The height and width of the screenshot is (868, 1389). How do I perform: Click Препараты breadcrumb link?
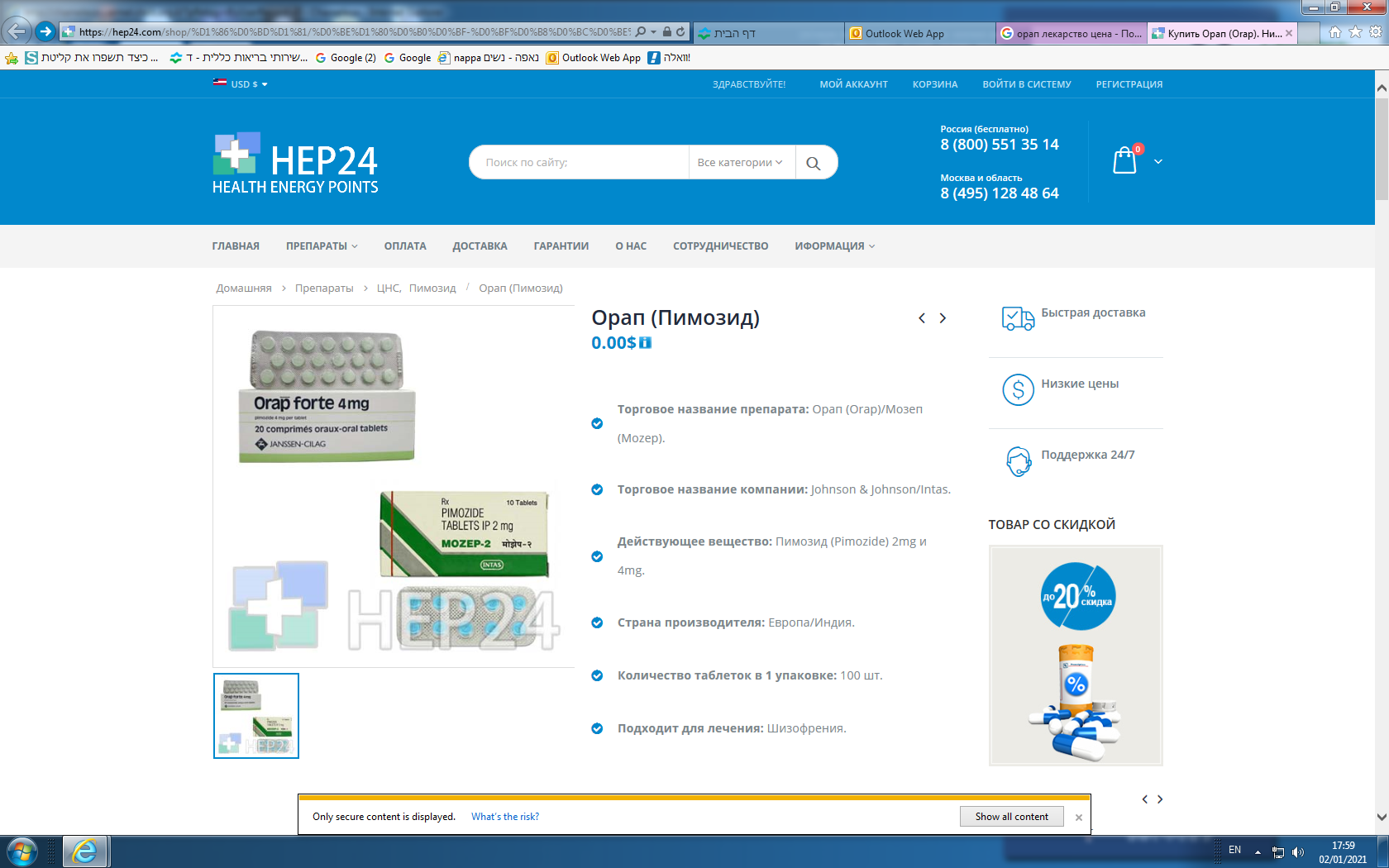324,289
